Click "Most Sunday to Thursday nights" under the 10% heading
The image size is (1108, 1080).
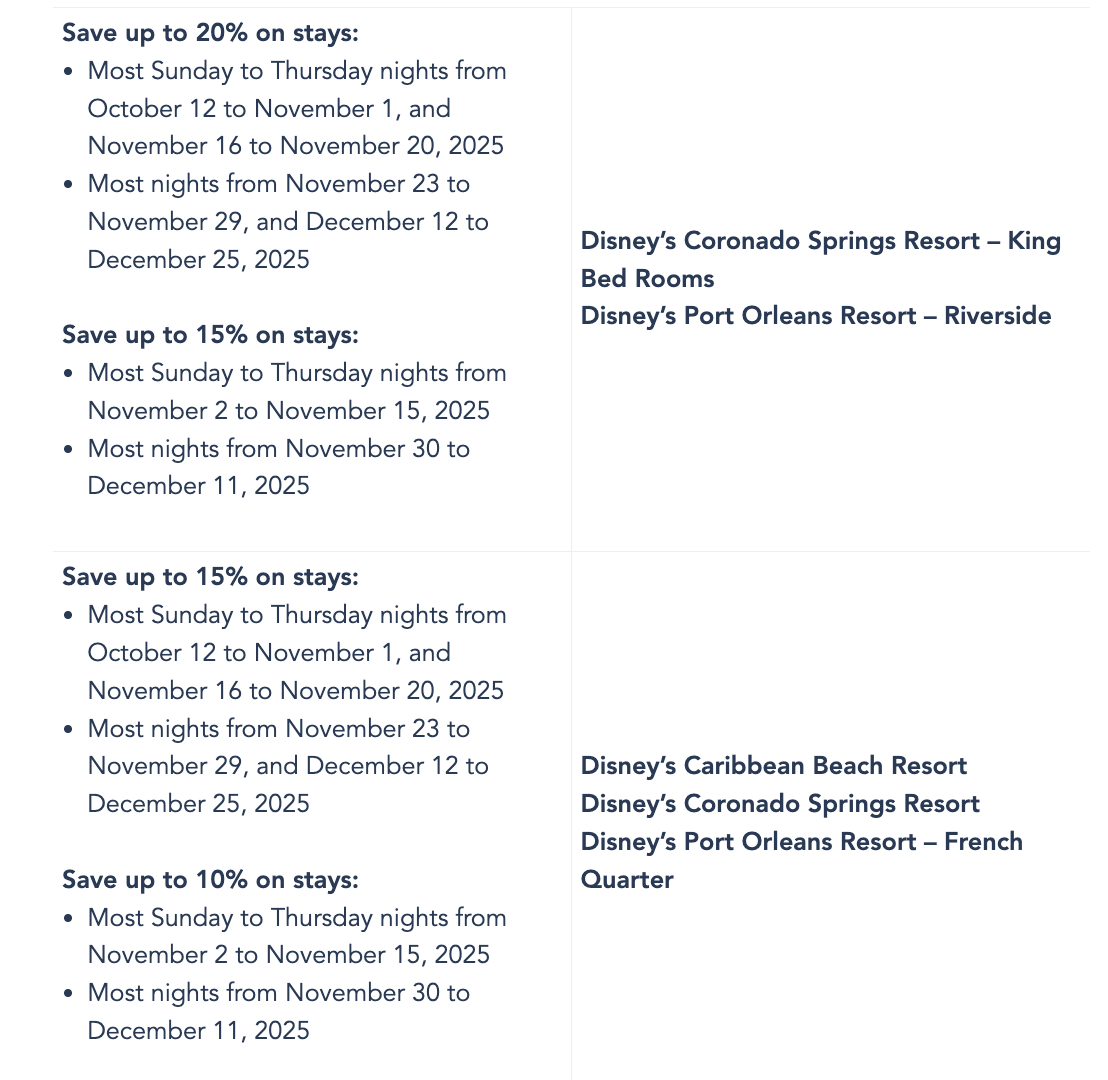point(297,918)
